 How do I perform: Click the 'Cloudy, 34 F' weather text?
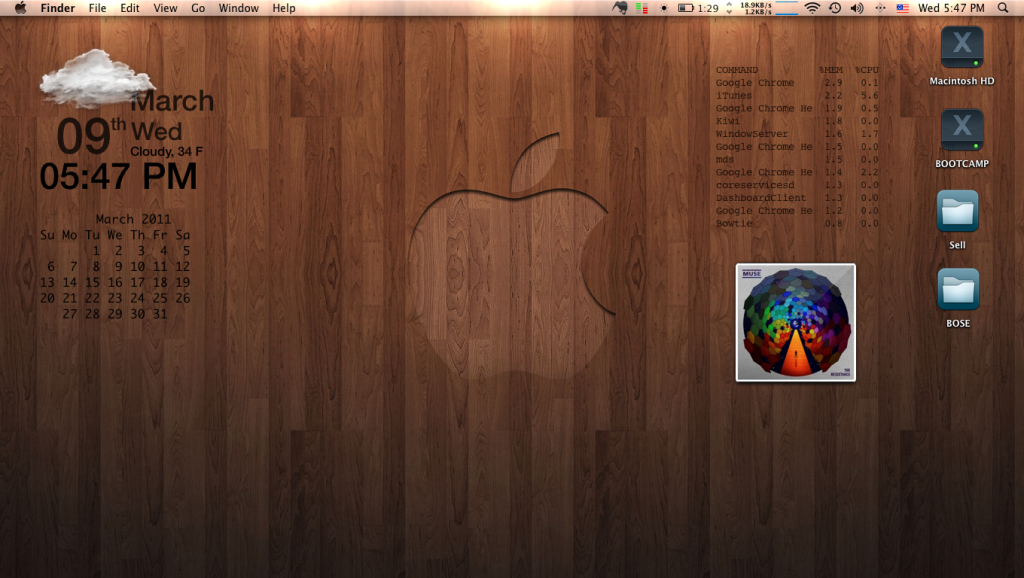tap(167, 152)
